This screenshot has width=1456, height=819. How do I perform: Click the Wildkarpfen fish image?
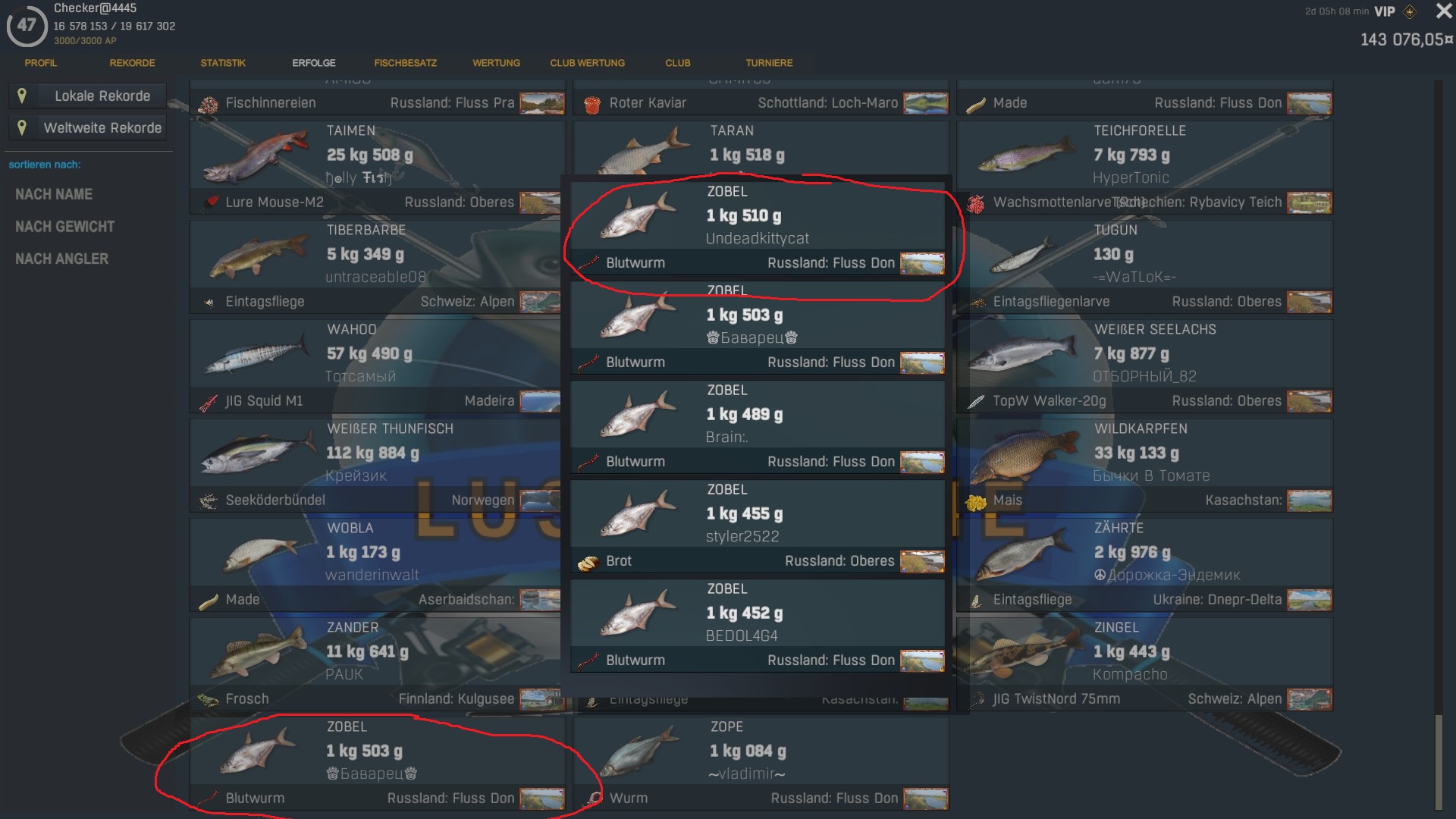click(1024, 453)
